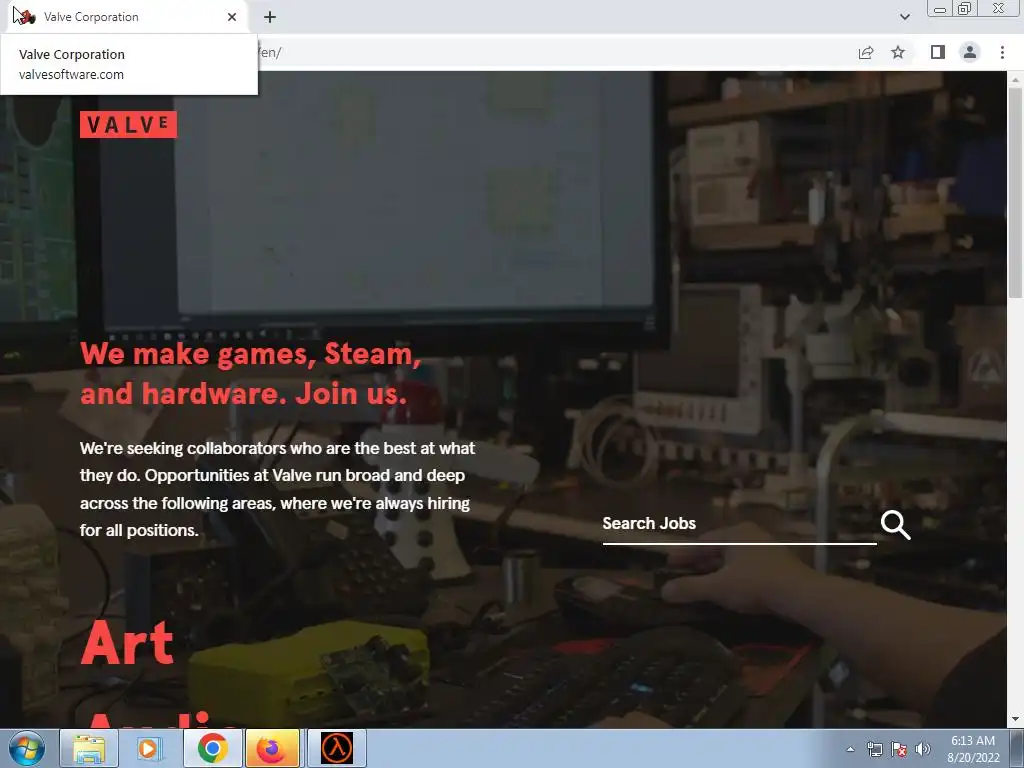Open the Windows Start menu

pos(27,748)
